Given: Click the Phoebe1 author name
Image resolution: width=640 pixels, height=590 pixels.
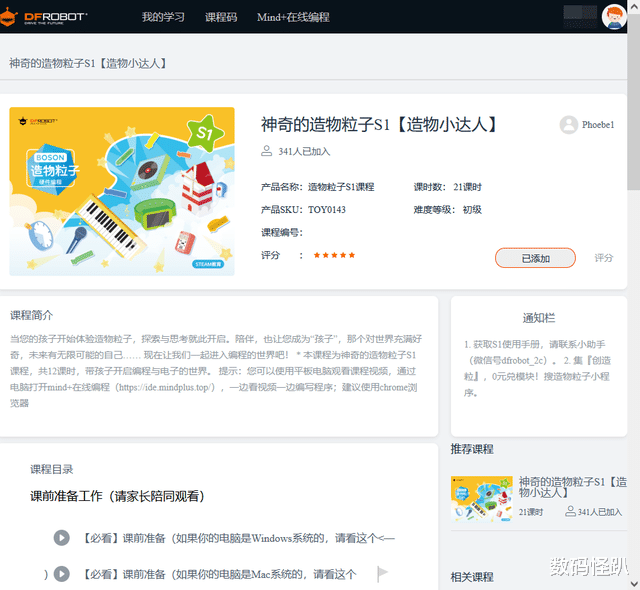Looking at the screenshot, I should click(x=598, y=125).
